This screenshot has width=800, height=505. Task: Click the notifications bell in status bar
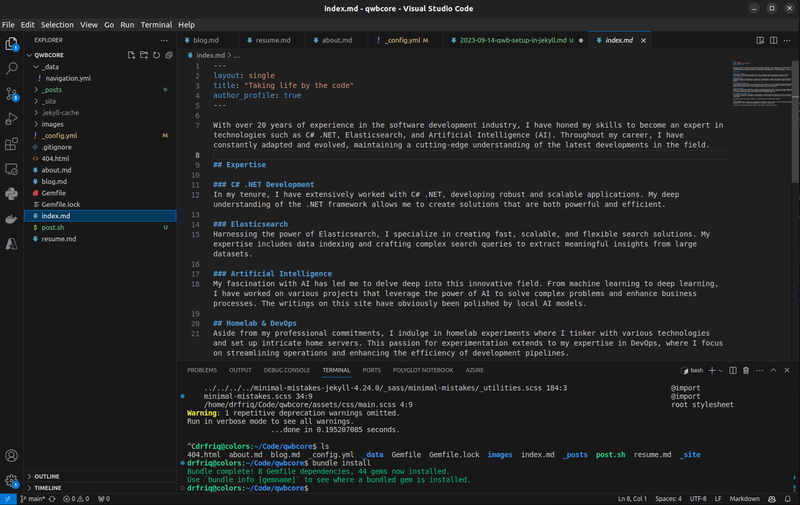point(788,499)
